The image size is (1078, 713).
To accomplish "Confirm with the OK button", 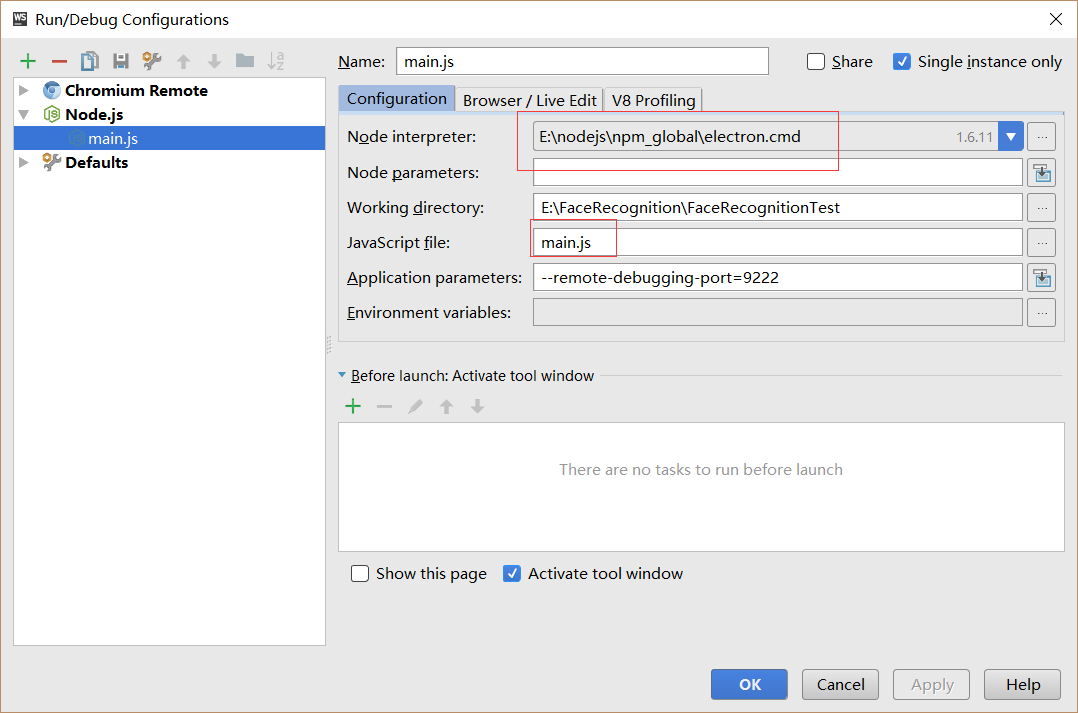I will 749,685.
